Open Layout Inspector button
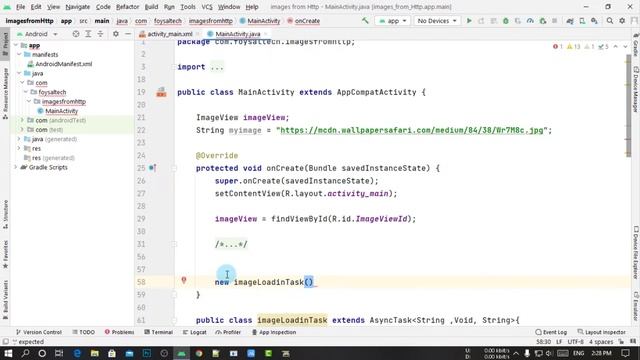This screenshot has width=640, height=360. (602, 332)
